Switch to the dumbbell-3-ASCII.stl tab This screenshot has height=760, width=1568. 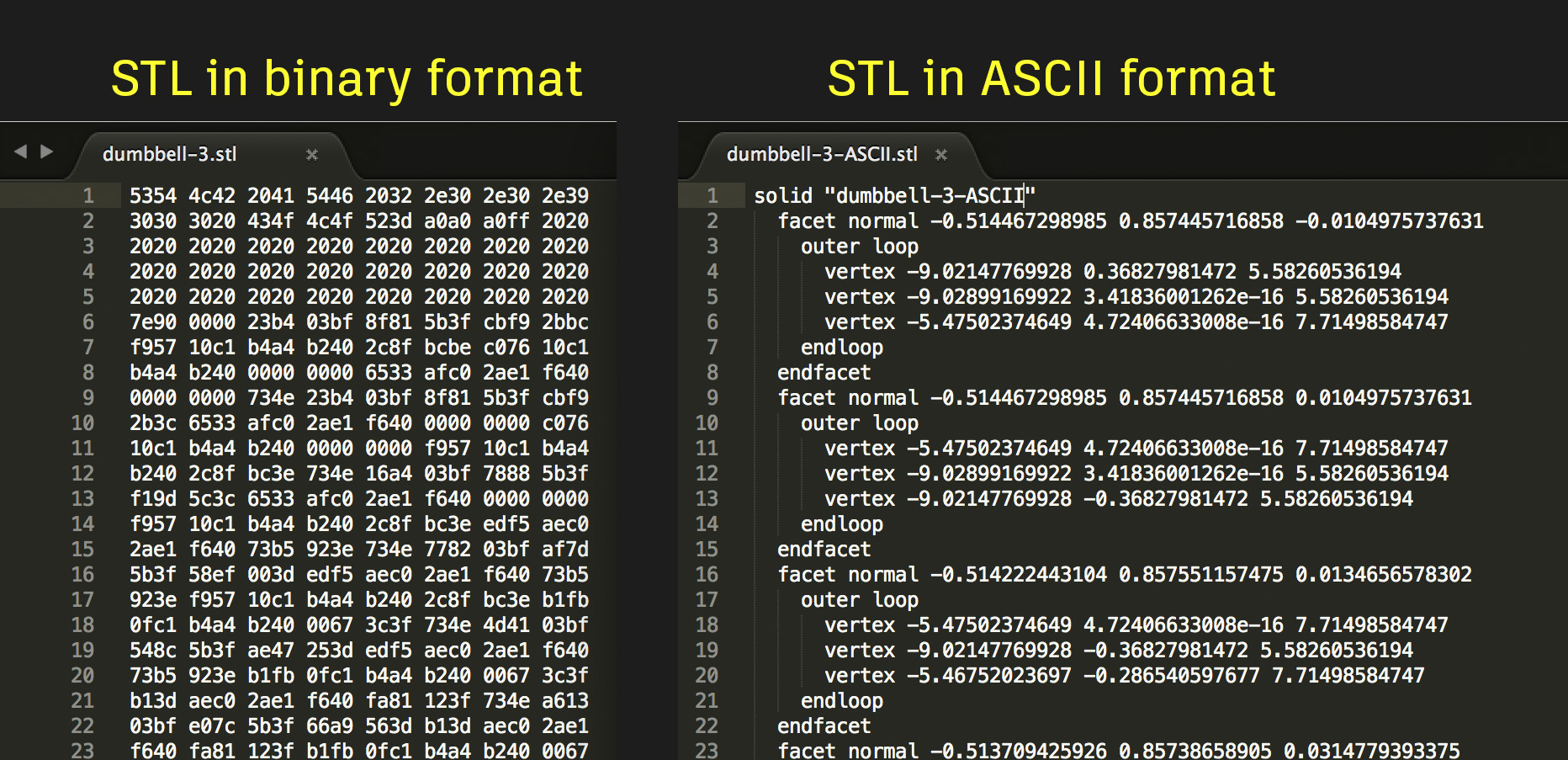pyautogui.click(x=822, y=155)
